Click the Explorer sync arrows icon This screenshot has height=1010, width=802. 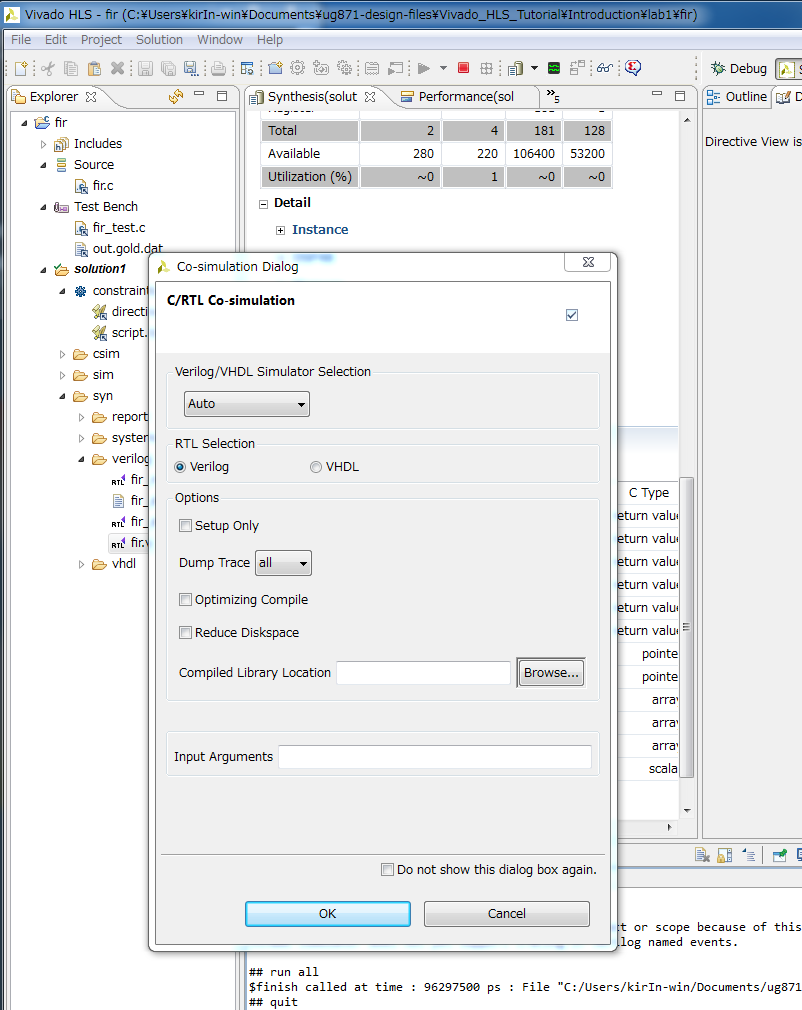[176, 97]
